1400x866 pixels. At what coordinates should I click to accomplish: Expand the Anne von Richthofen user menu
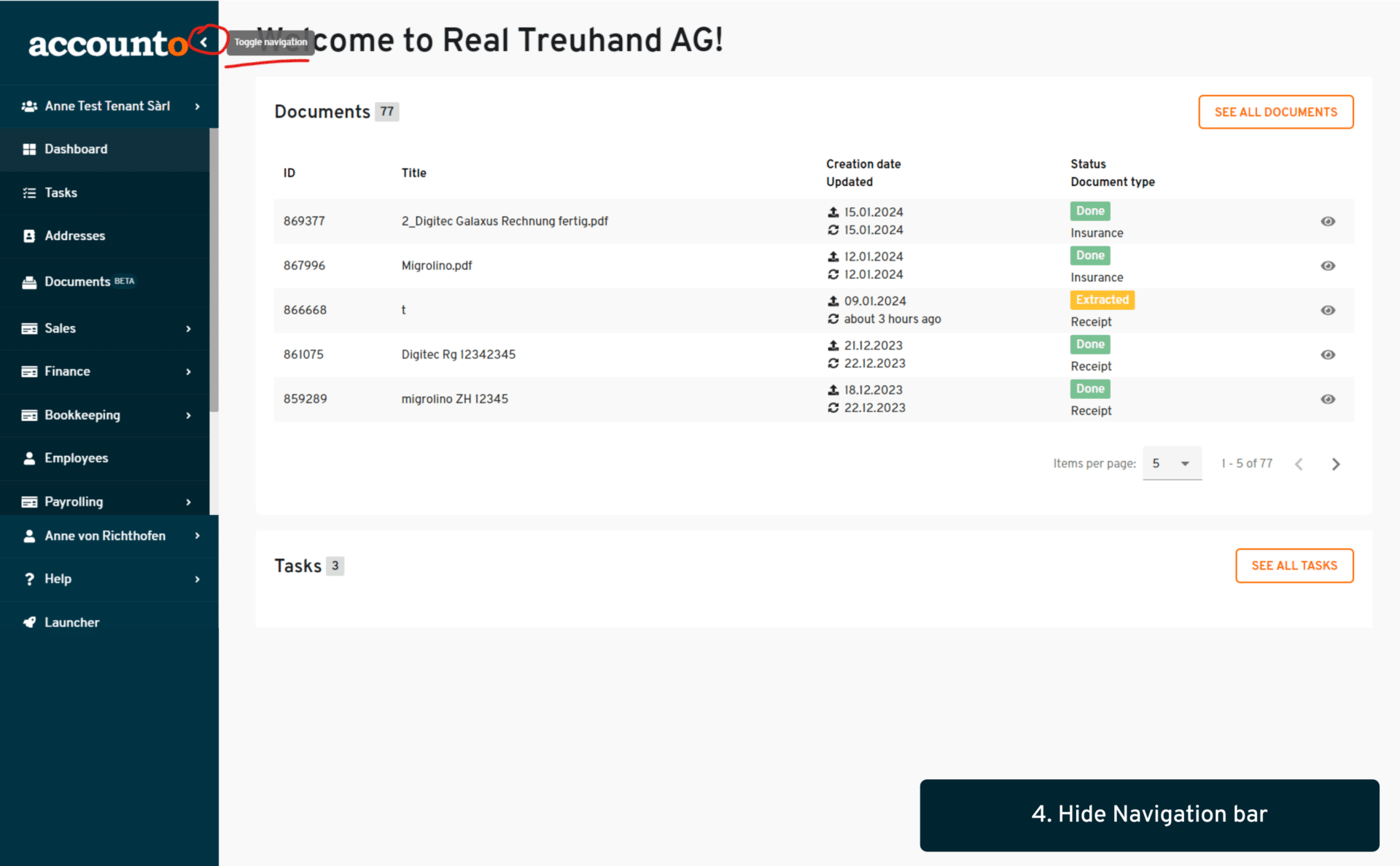click(109, 536)
